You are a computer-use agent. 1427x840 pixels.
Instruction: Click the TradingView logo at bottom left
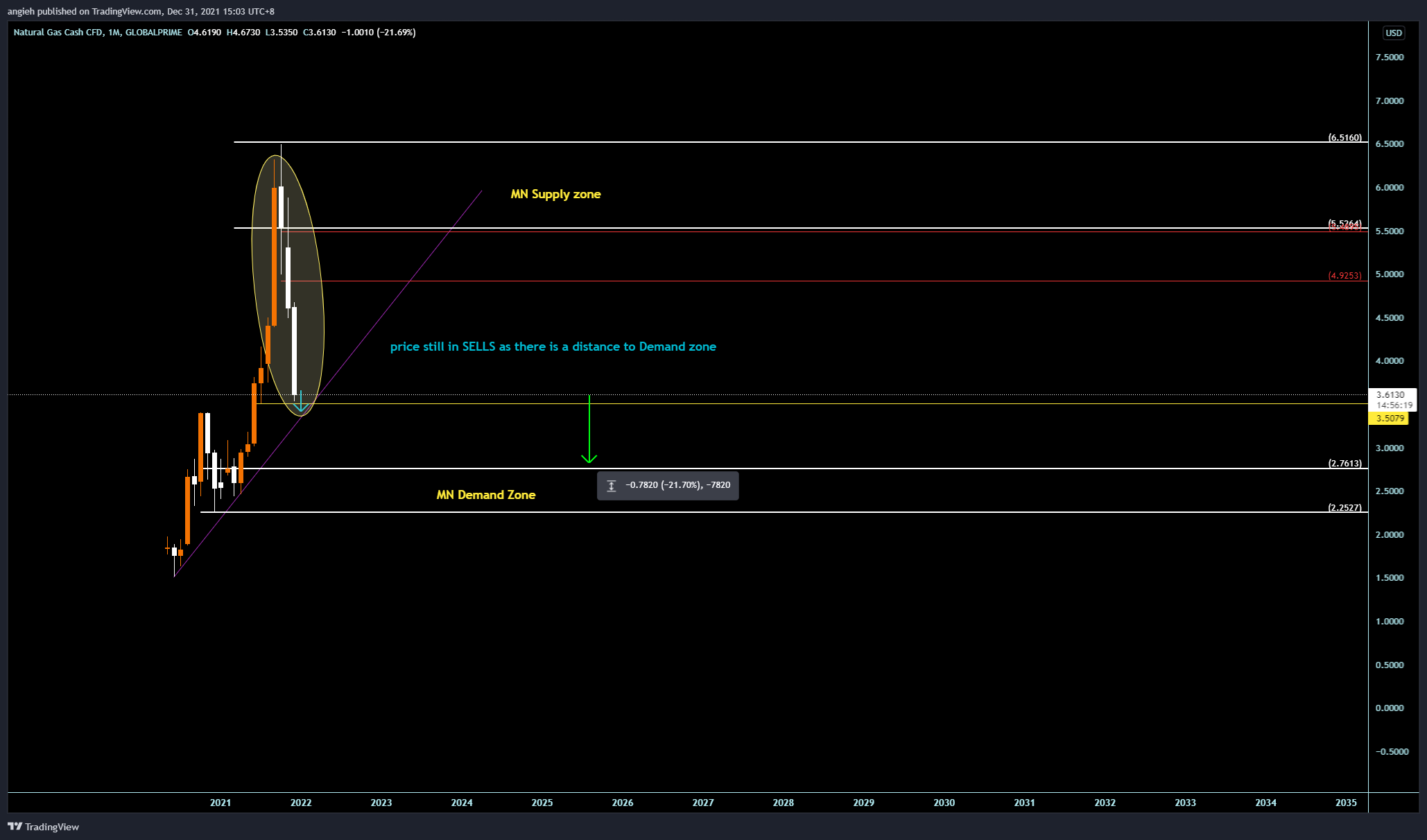click(43, 827)
